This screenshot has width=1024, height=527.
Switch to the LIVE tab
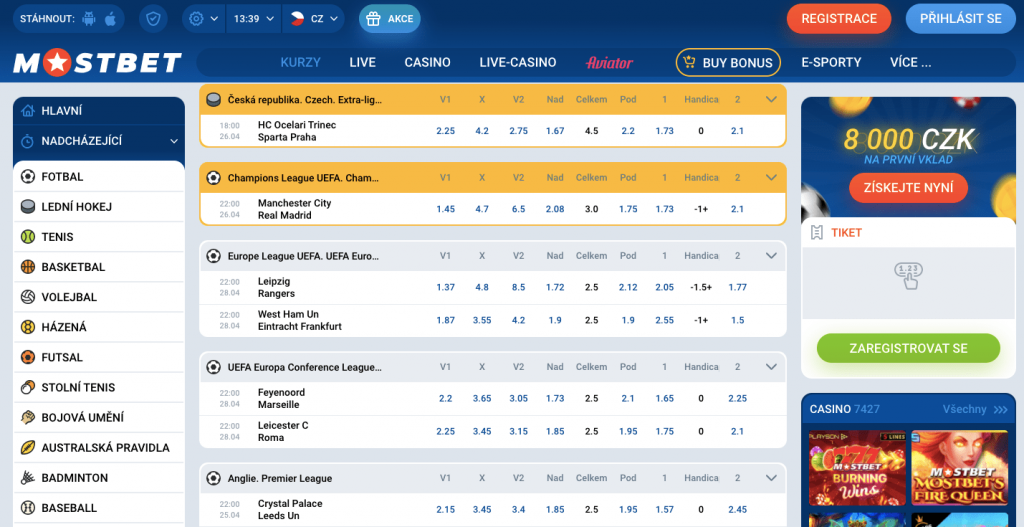[x=362, y=62]
